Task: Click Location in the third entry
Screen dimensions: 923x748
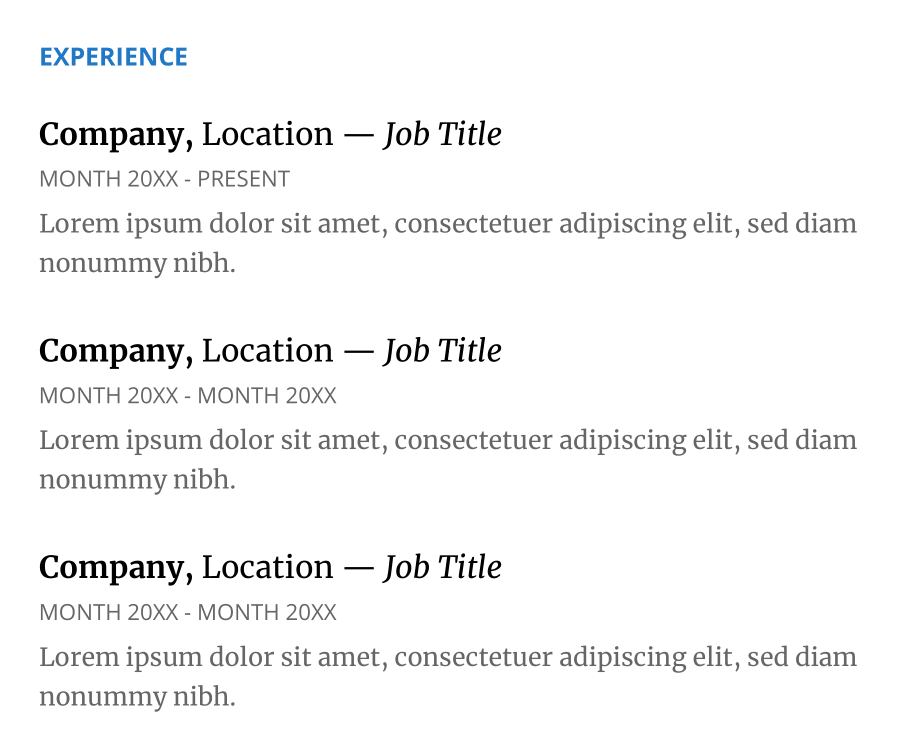Action: (x=268, y=567)
